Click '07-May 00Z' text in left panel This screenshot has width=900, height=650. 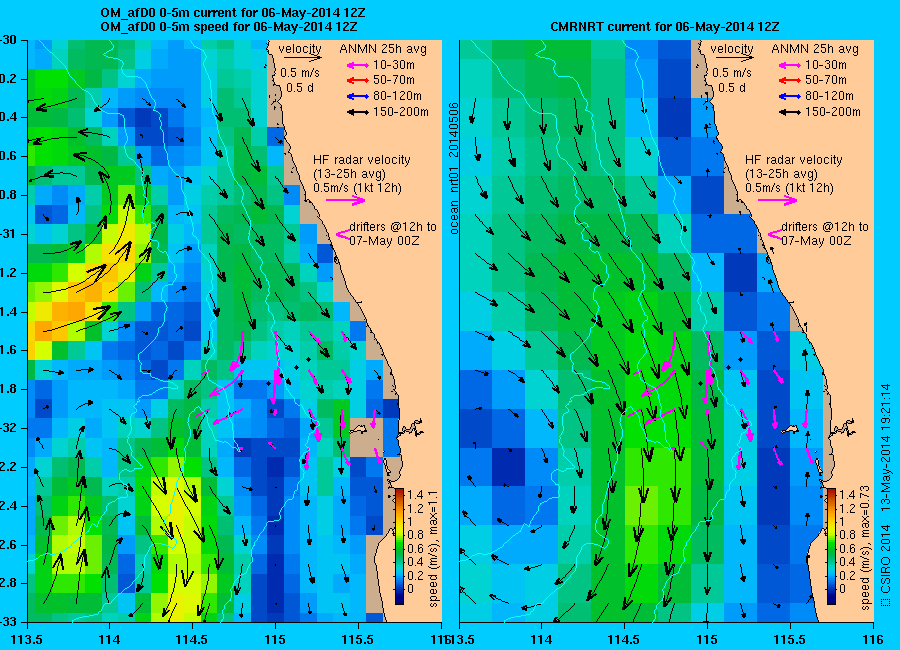[384, 241]
